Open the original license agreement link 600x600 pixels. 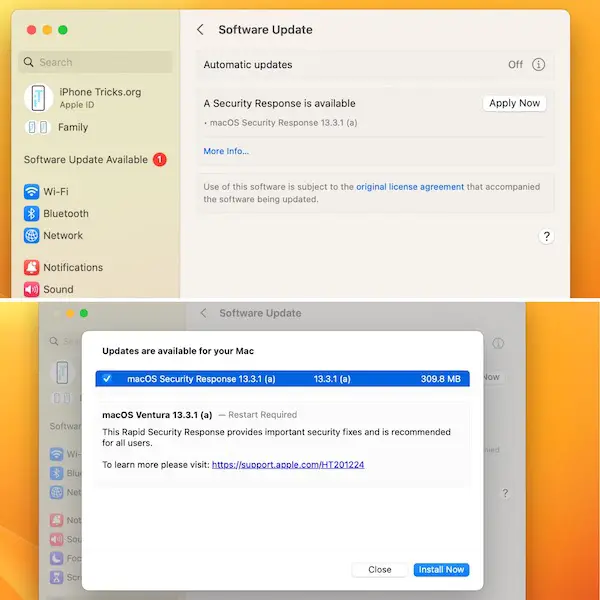pyautogui.click(x=410, y=187)
